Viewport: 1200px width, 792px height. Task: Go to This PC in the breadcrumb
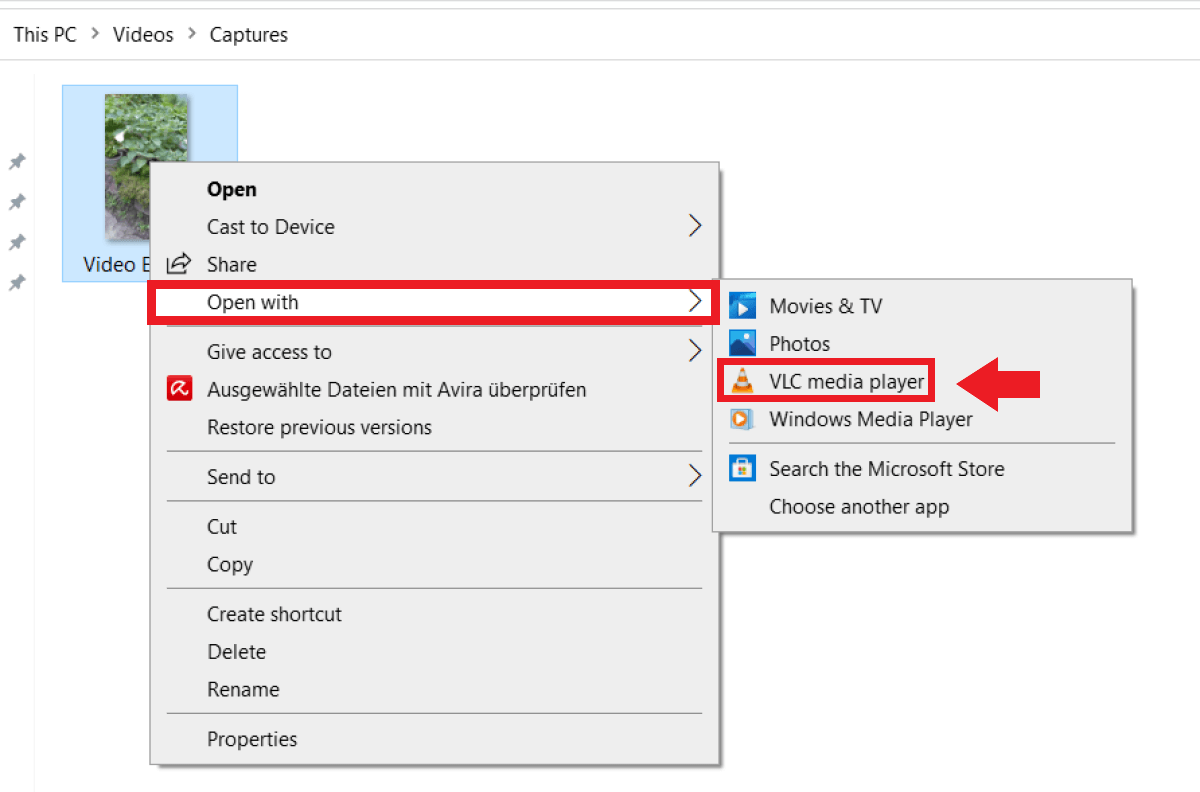coord(45,35)
